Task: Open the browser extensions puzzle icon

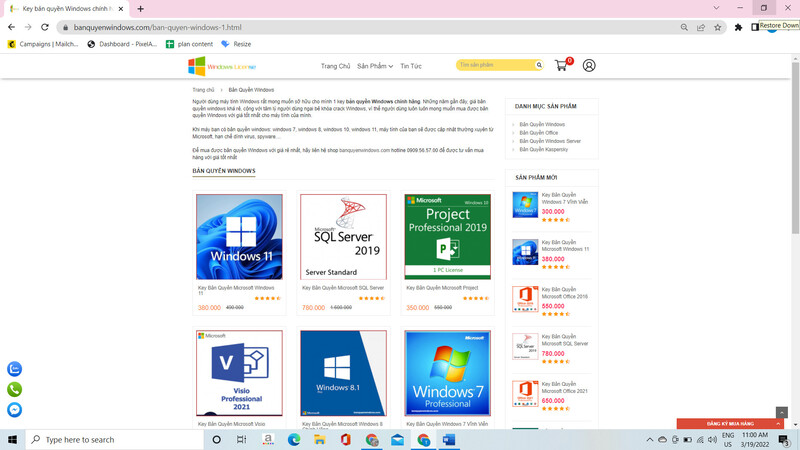Action: point(738,27)
